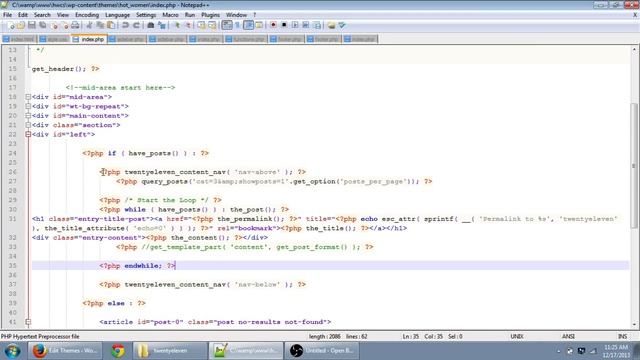Click the Save recorded macro icon
The image size is (640, 360).
[316, 25]
